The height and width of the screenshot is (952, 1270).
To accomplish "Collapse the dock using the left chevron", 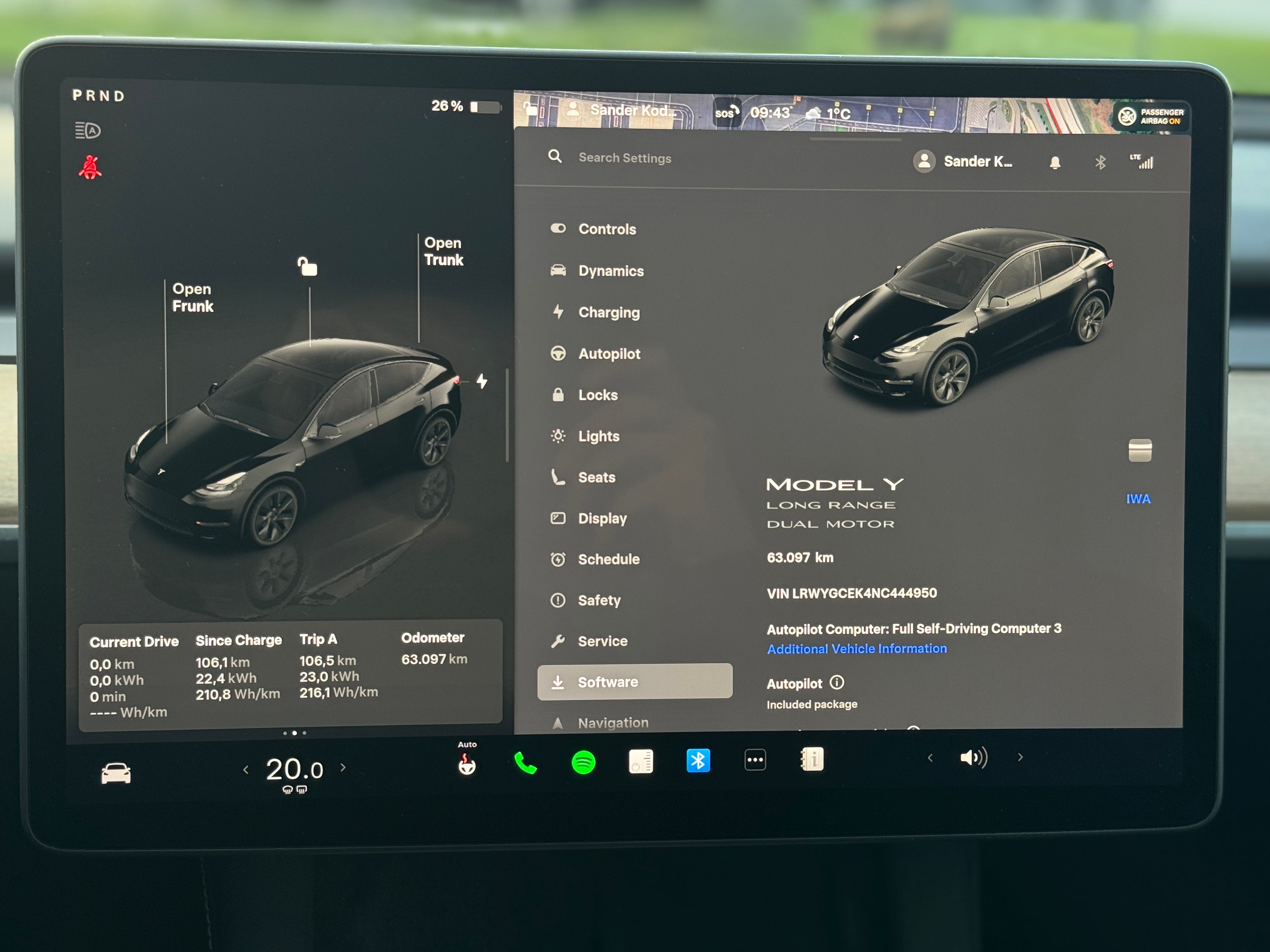I will tap(930, 757).
